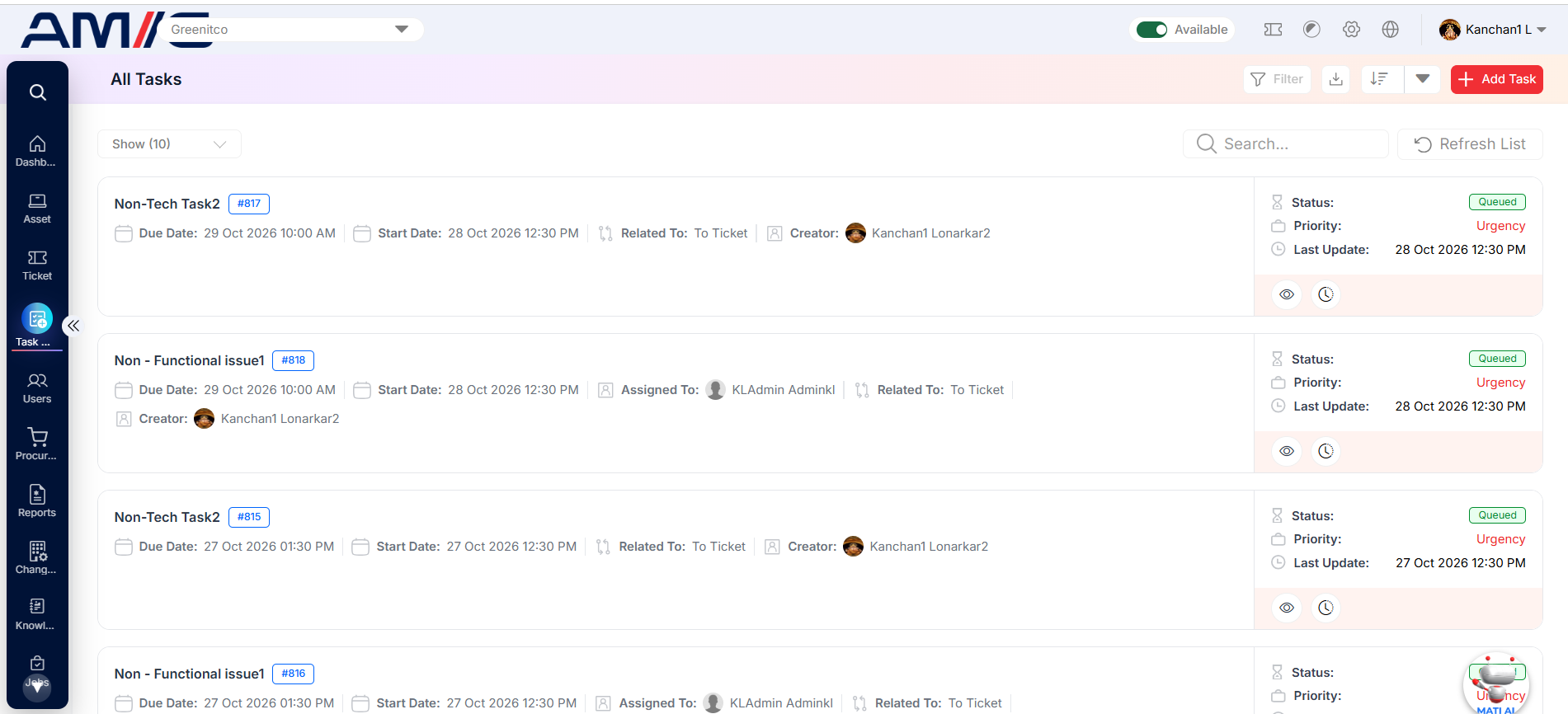Image resolution: width=1568 pixels, height=714 pixels.
Task: Open the settings gear in header
Action: (x=1351, y=30)
